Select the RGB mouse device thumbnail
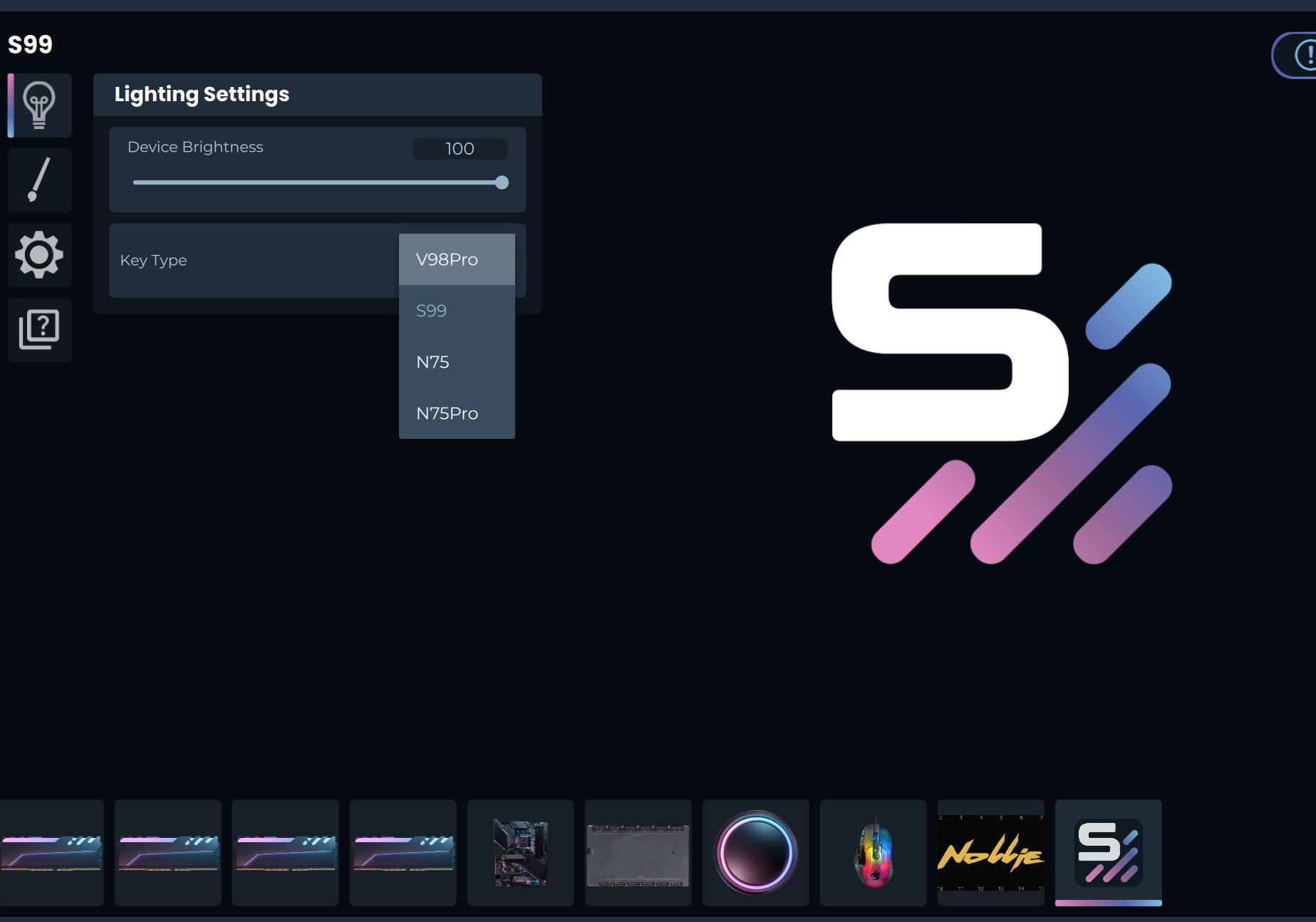The image size is (1316, 922). point(873,853)
